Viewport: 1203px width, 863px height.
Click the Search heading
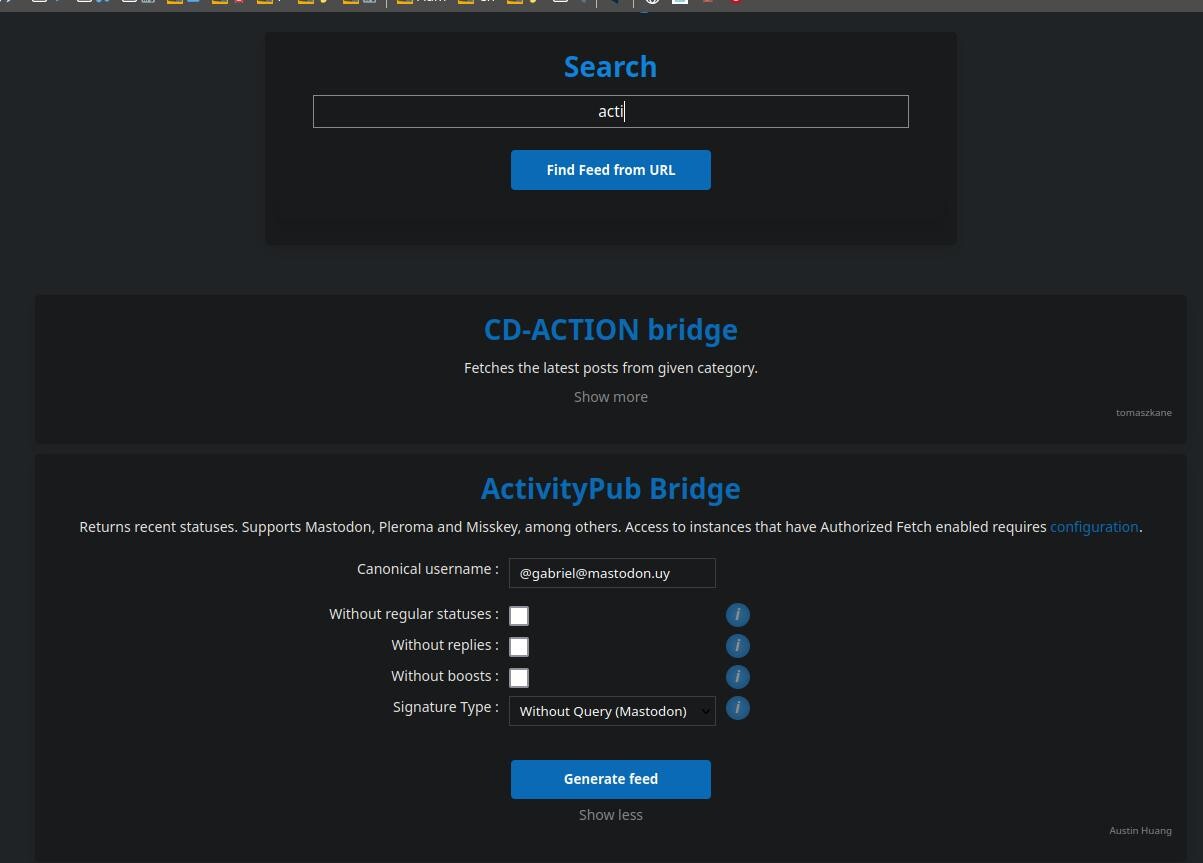(610, 67)
